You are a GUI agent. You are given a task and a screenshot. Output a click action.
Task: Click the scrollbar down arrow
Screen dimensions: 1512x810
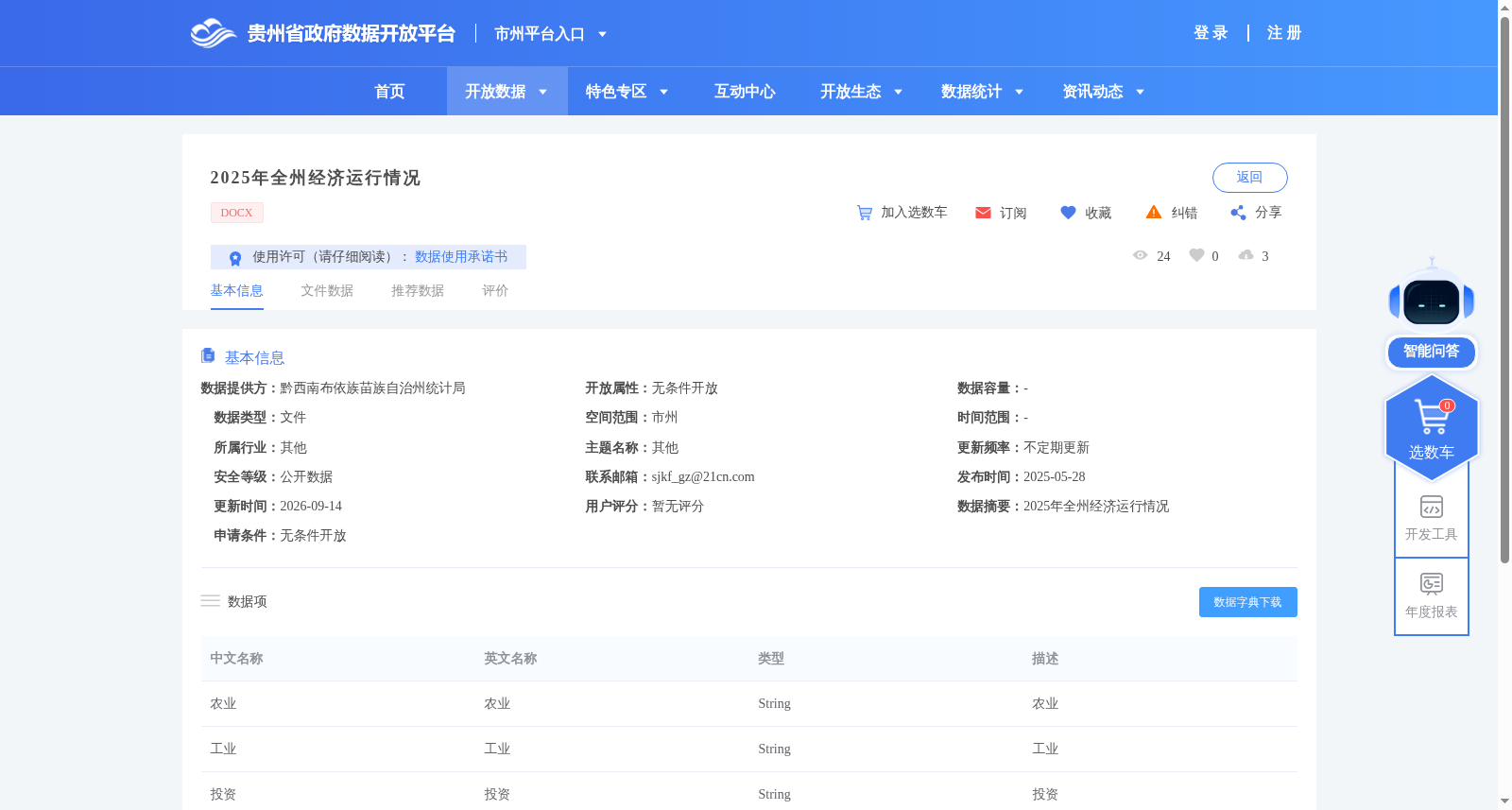pos(1504,802)
